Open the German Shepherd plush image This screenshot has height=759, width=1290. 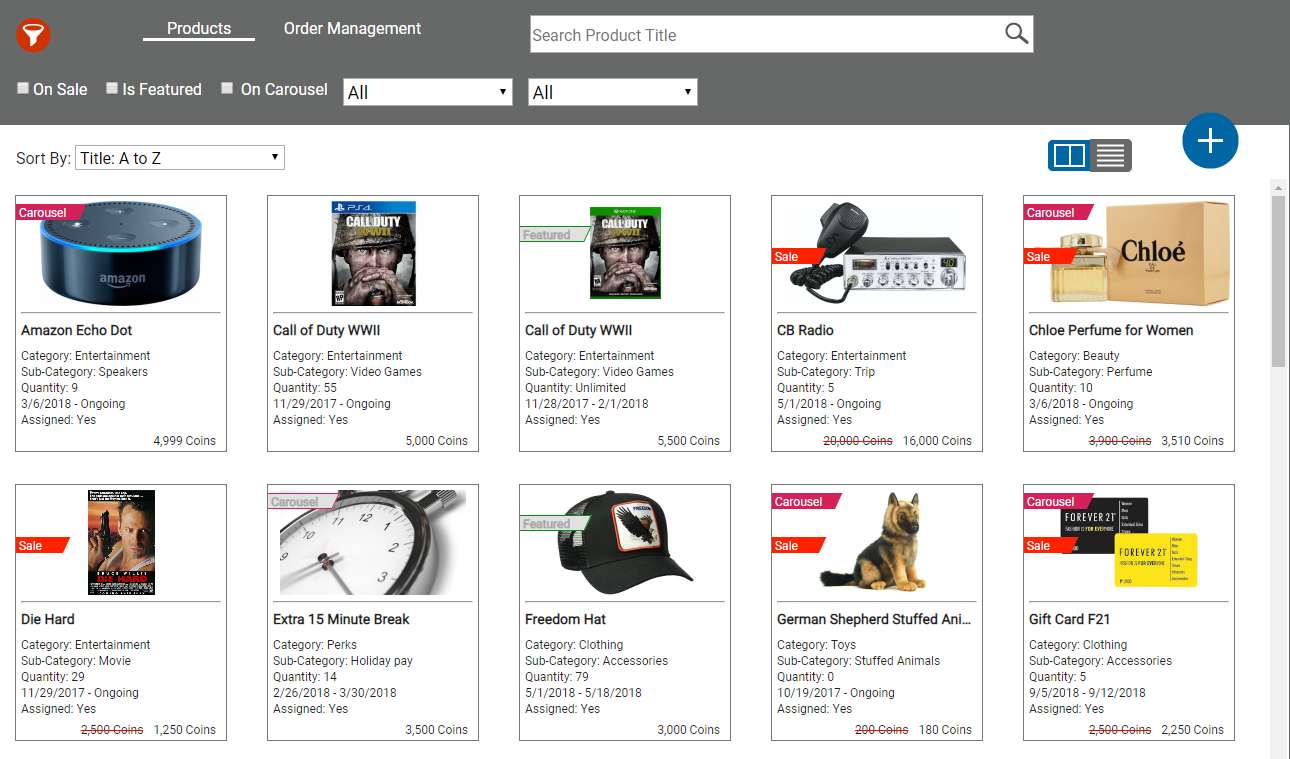tap(877, 541)
